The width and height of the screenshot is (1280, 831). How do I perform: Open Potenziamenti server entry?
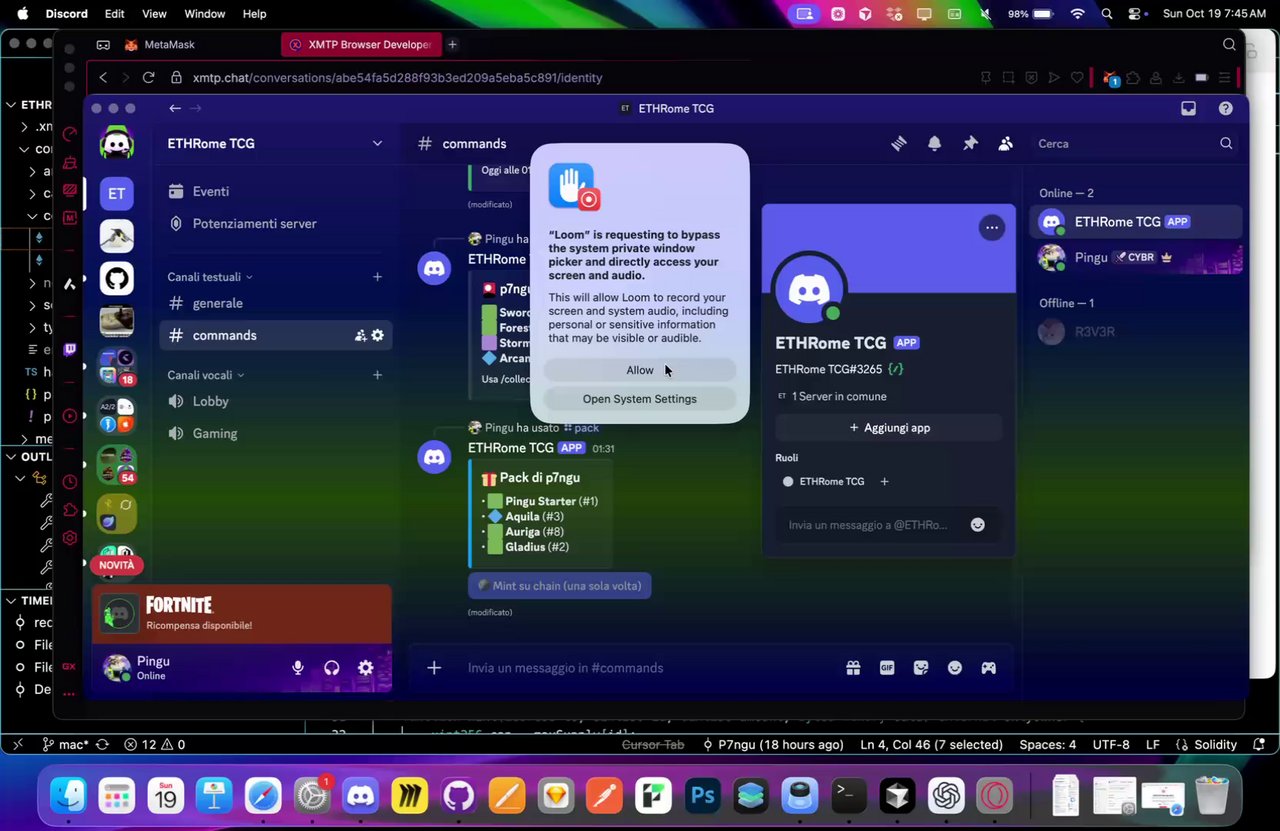pos(275,223)
